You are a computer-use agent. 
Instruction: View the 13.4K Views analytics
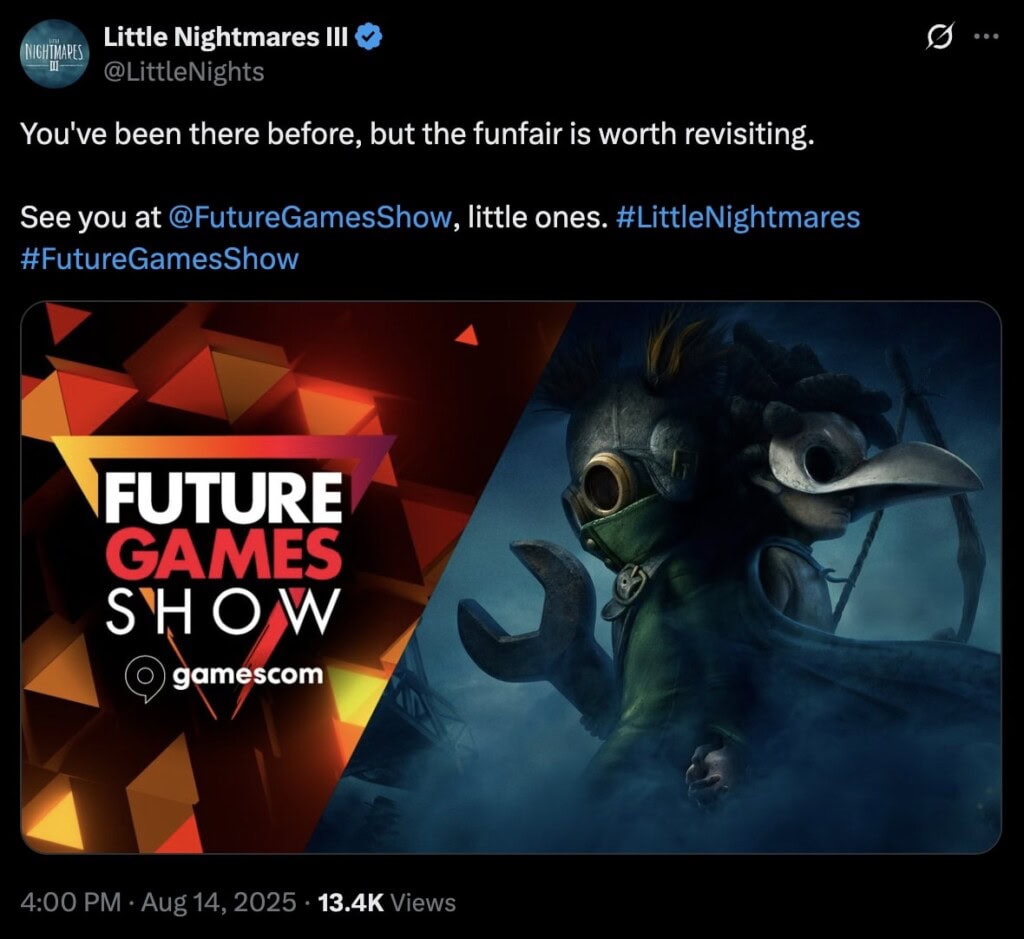(387, 902)
